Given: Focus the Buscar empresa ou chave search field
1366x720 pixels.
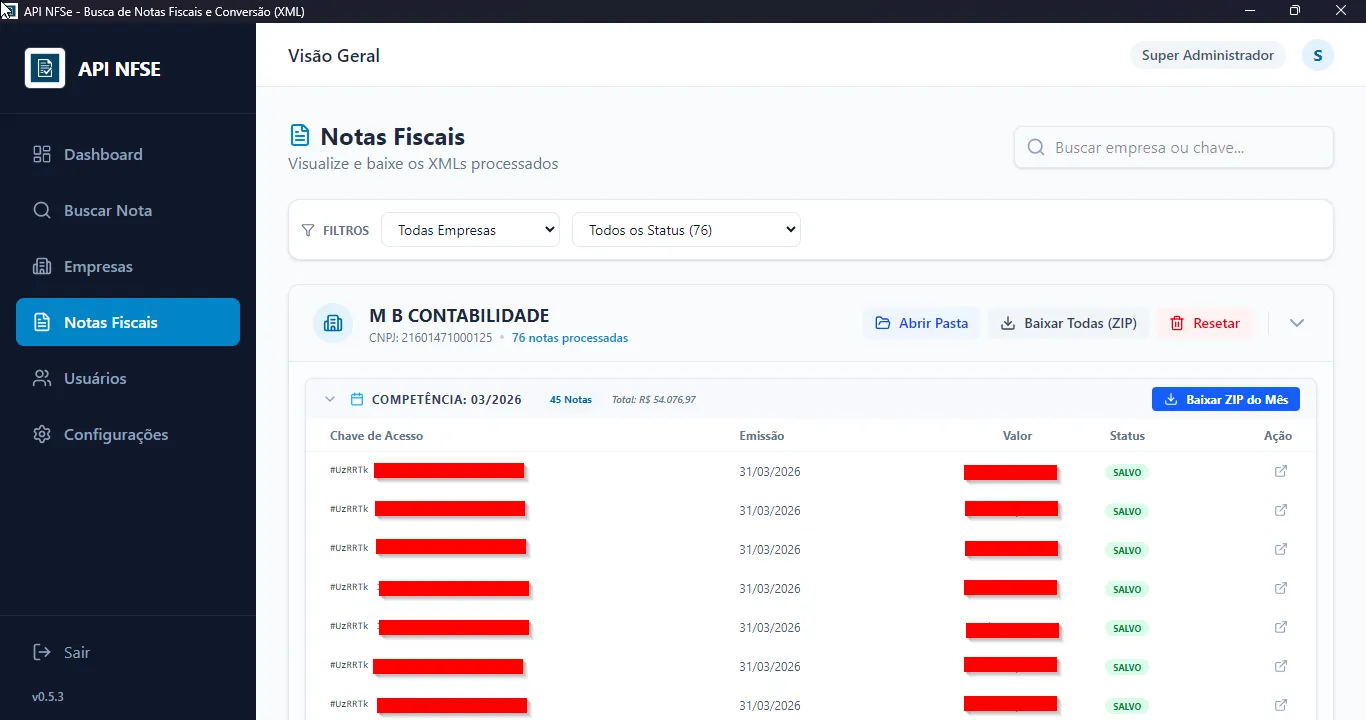Looking at the screenshot, I should (1174, 147).
